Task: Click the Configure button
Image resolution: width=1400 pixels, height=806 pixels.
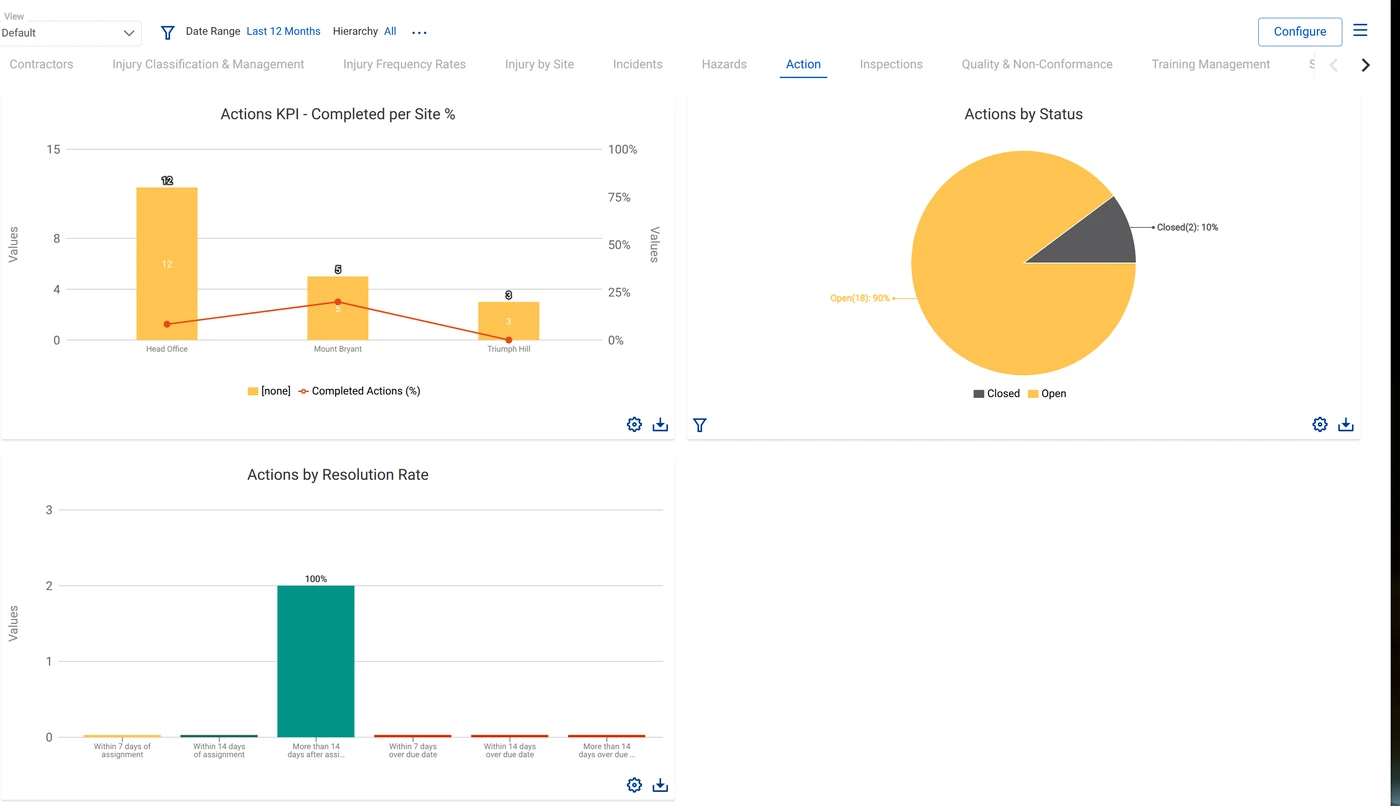Action: click(x=1300, y=32)
